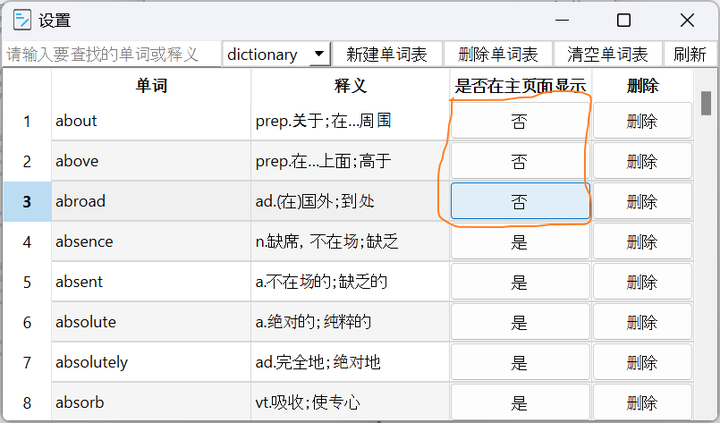Maximize the settings window
The image size is (720, 423).
point(623,20)
